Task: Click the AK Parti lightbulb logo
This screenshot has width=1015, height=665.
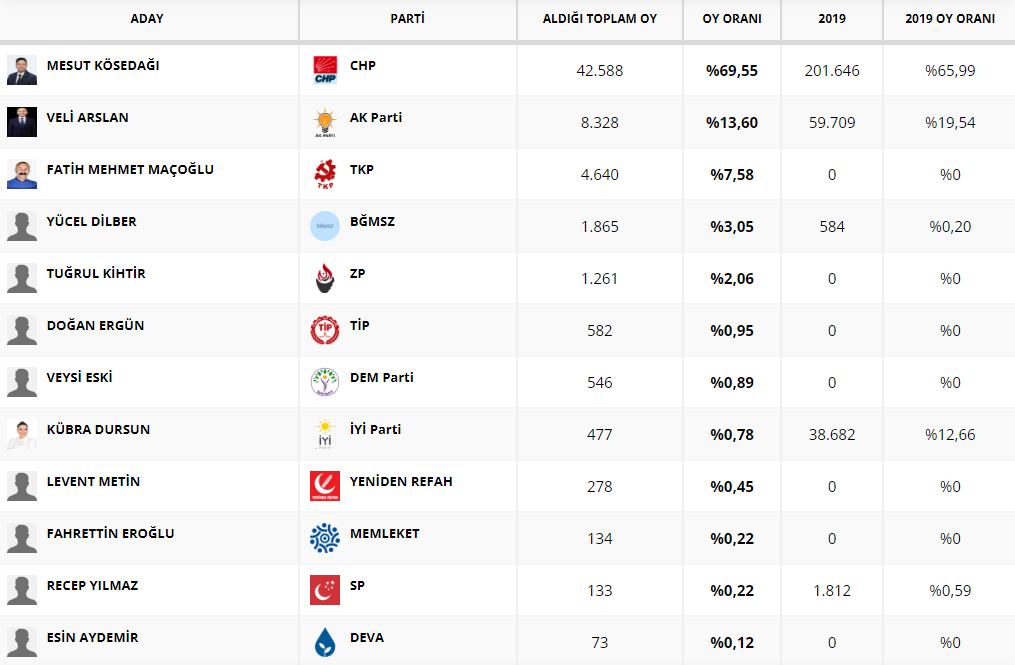Action: (x=325, y=122)
